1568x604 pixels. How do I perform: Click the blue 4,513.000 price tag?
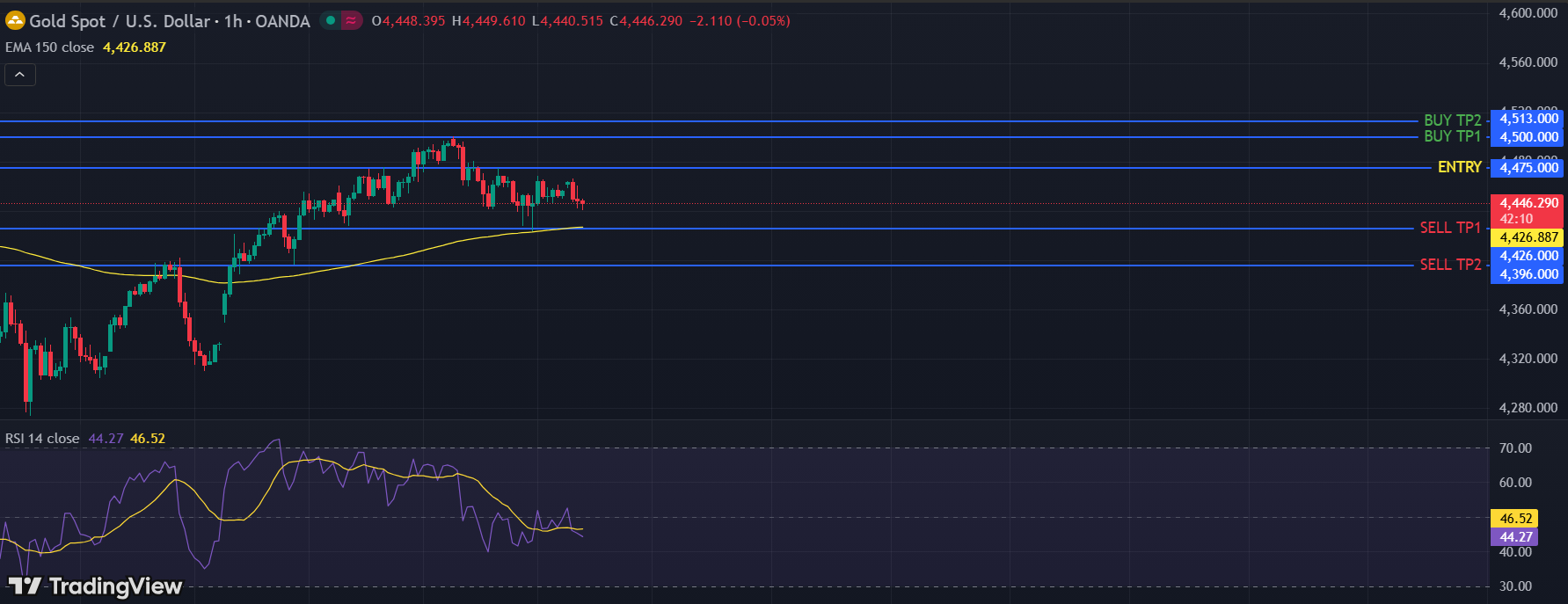tap(1528, 119)
